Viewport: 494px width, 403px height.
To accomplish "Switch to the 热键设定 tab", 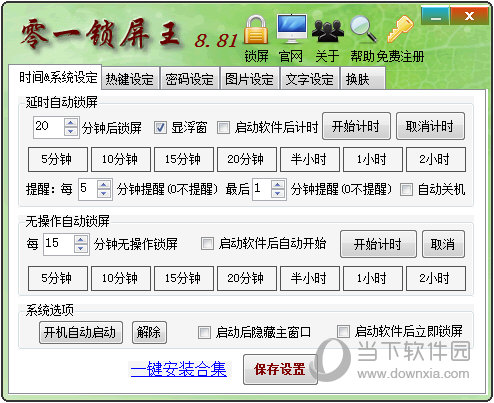I will click(x=130, y=79).
